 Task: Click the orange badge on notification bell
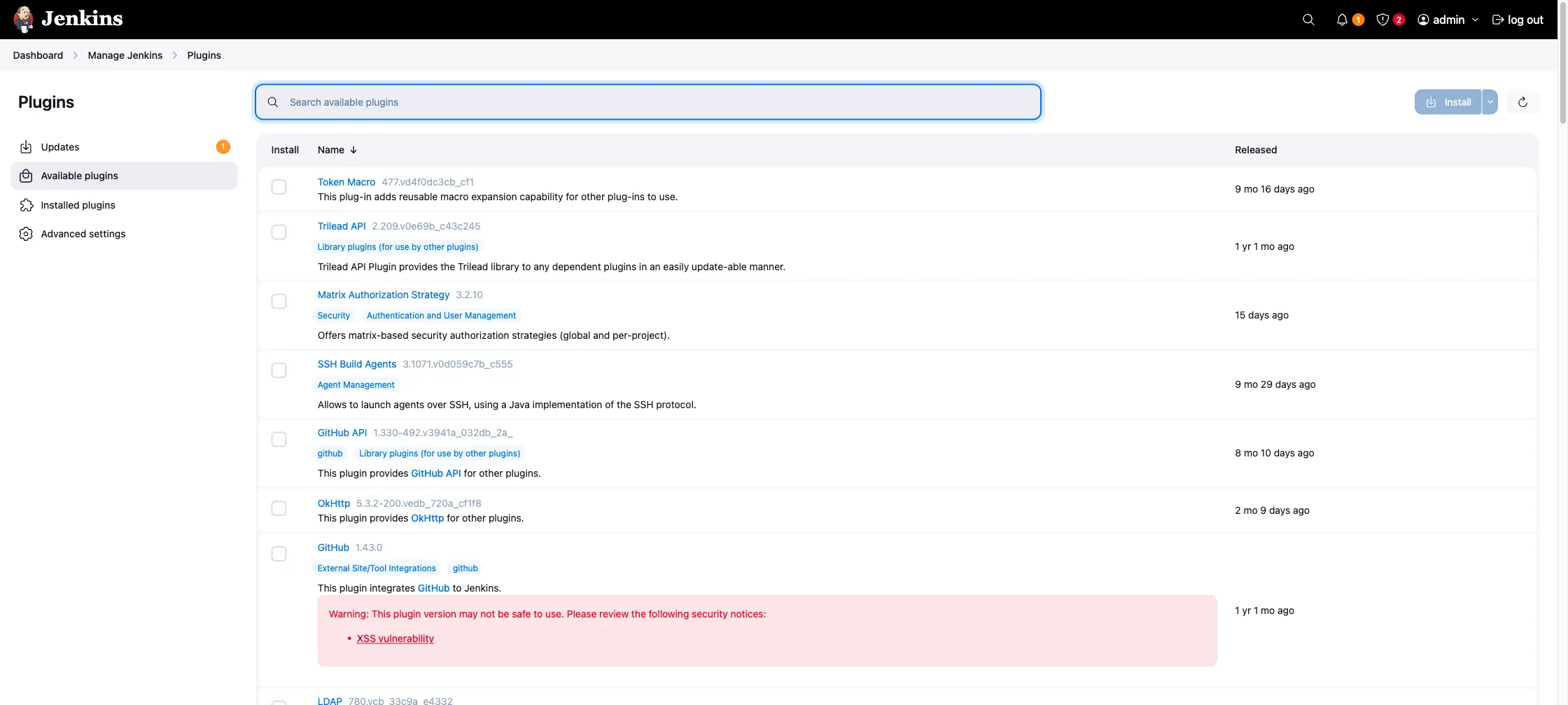[x=1358, y=20]
